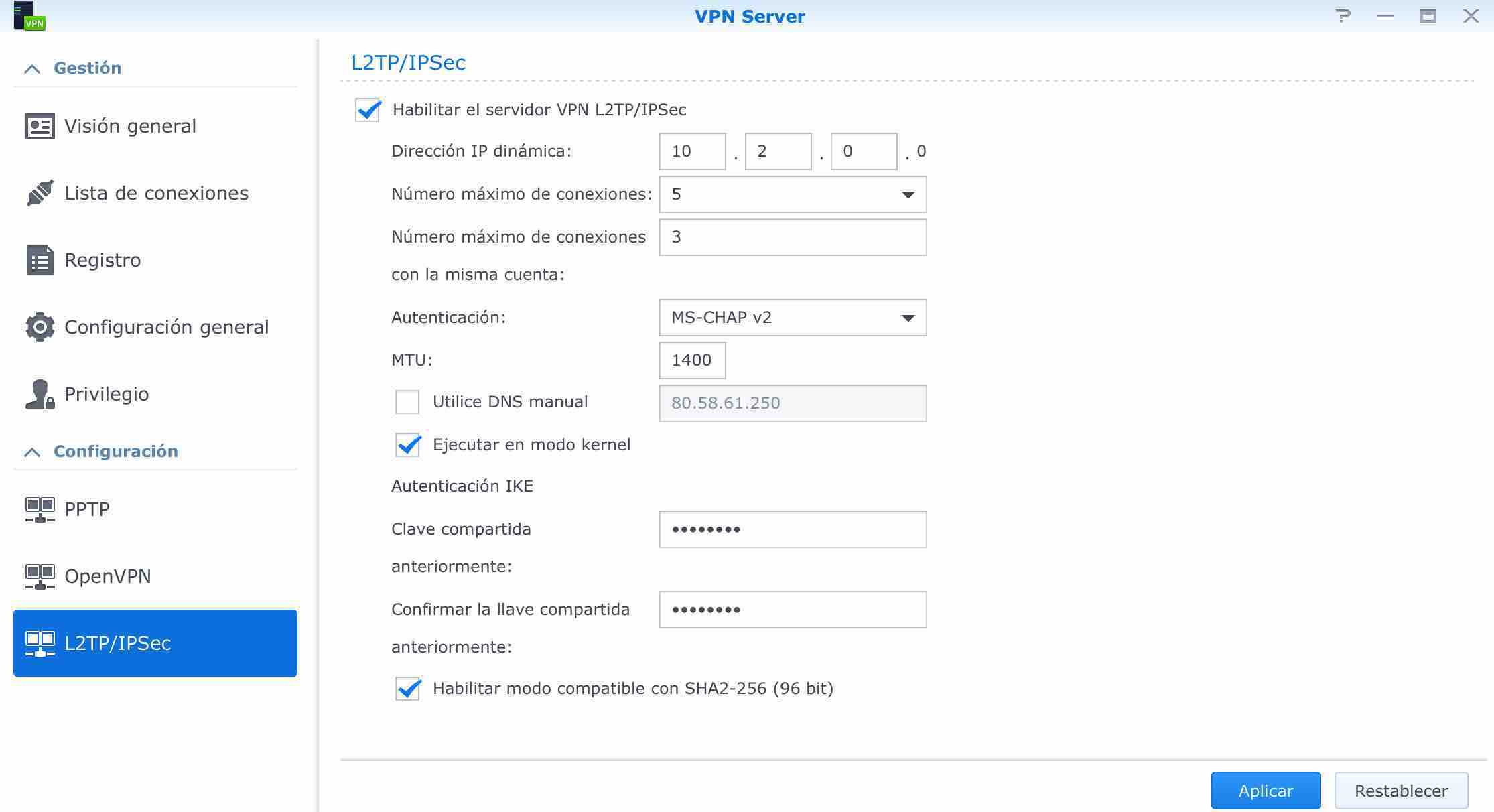Click the Privilegio user-lock icon
Screen dimensions: 1494x812
[x=40, y=394]
